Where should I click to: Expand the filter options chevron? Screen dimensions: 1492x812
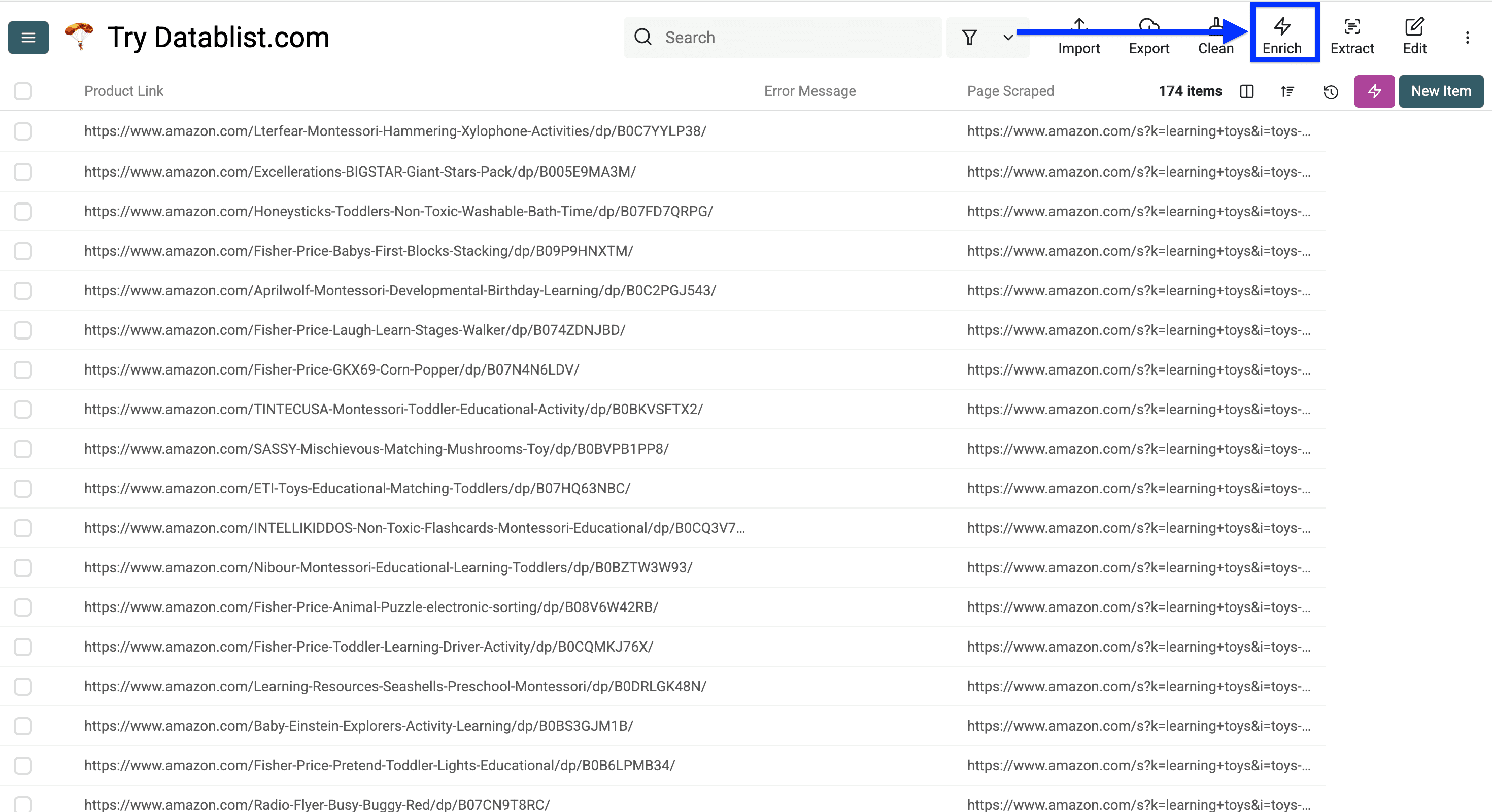(x=1007, y=37)
